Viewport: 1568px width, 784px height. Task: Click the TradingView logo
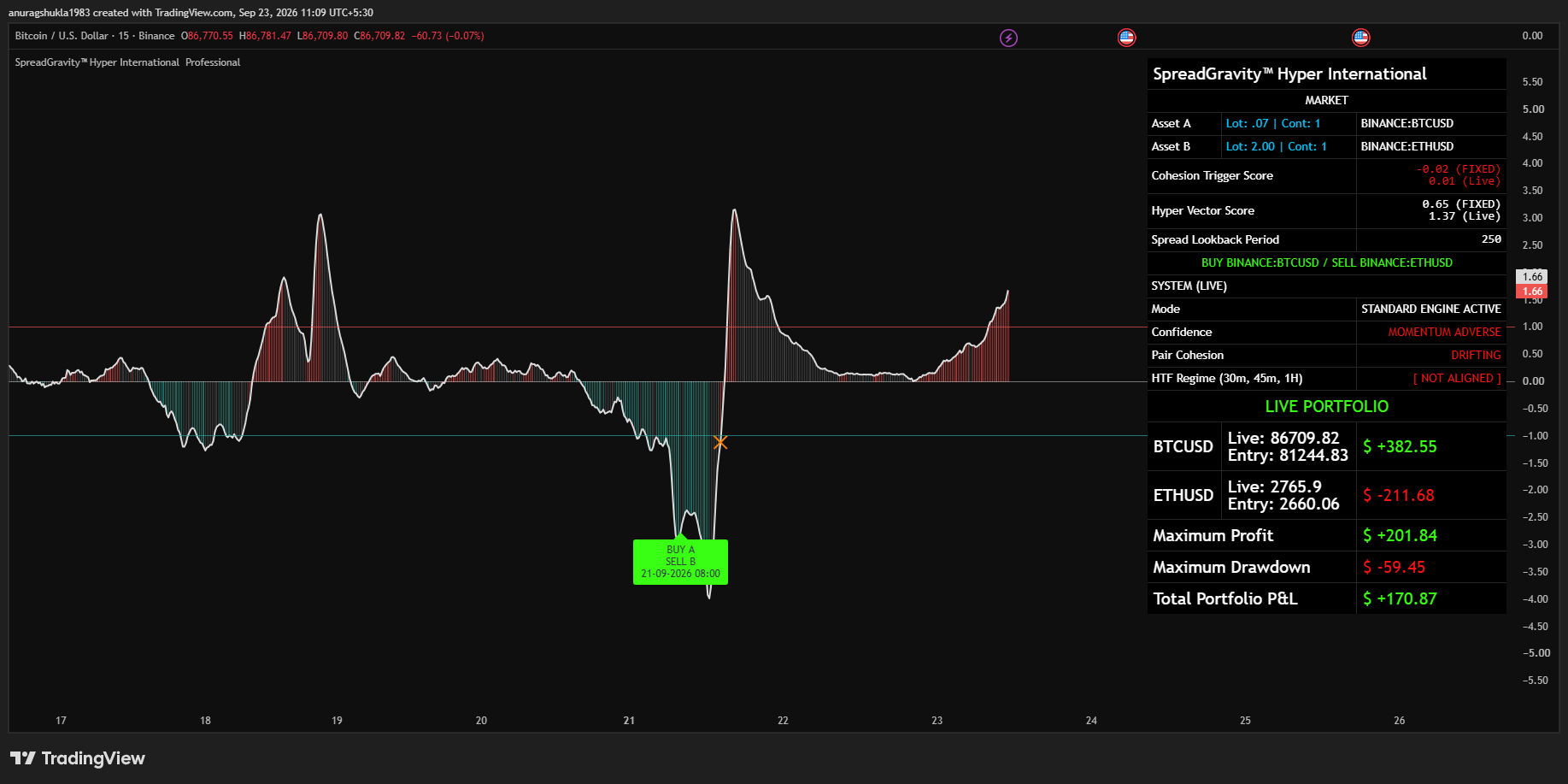tap(78, 758)
